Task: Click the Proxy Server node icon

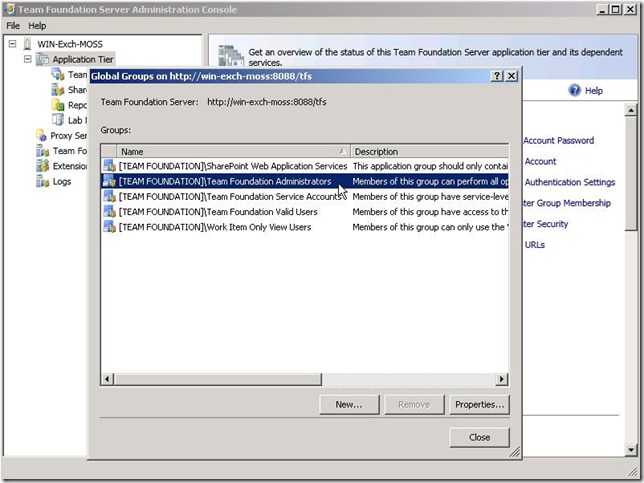Action: (41, 136)
